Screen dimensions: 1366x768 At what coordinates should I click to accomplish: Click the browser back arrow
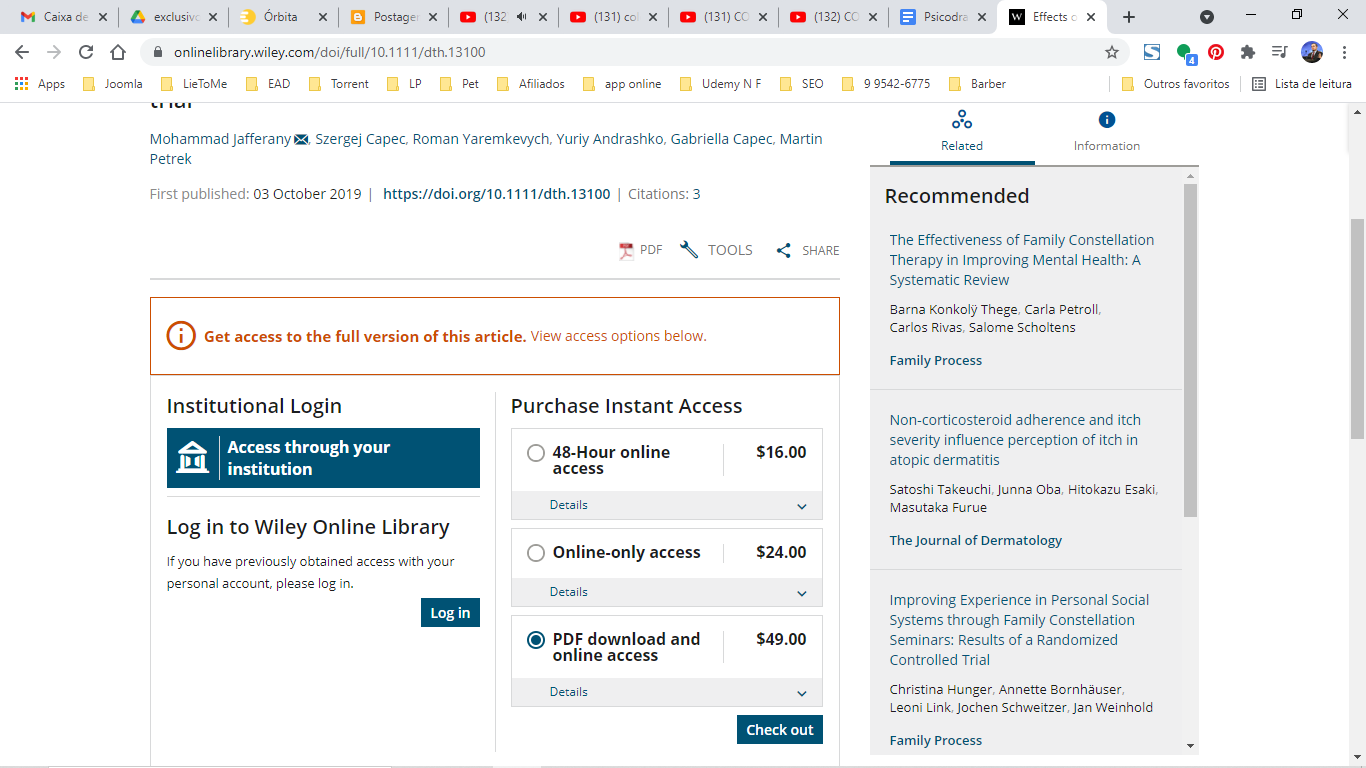[x=22, y=52]
